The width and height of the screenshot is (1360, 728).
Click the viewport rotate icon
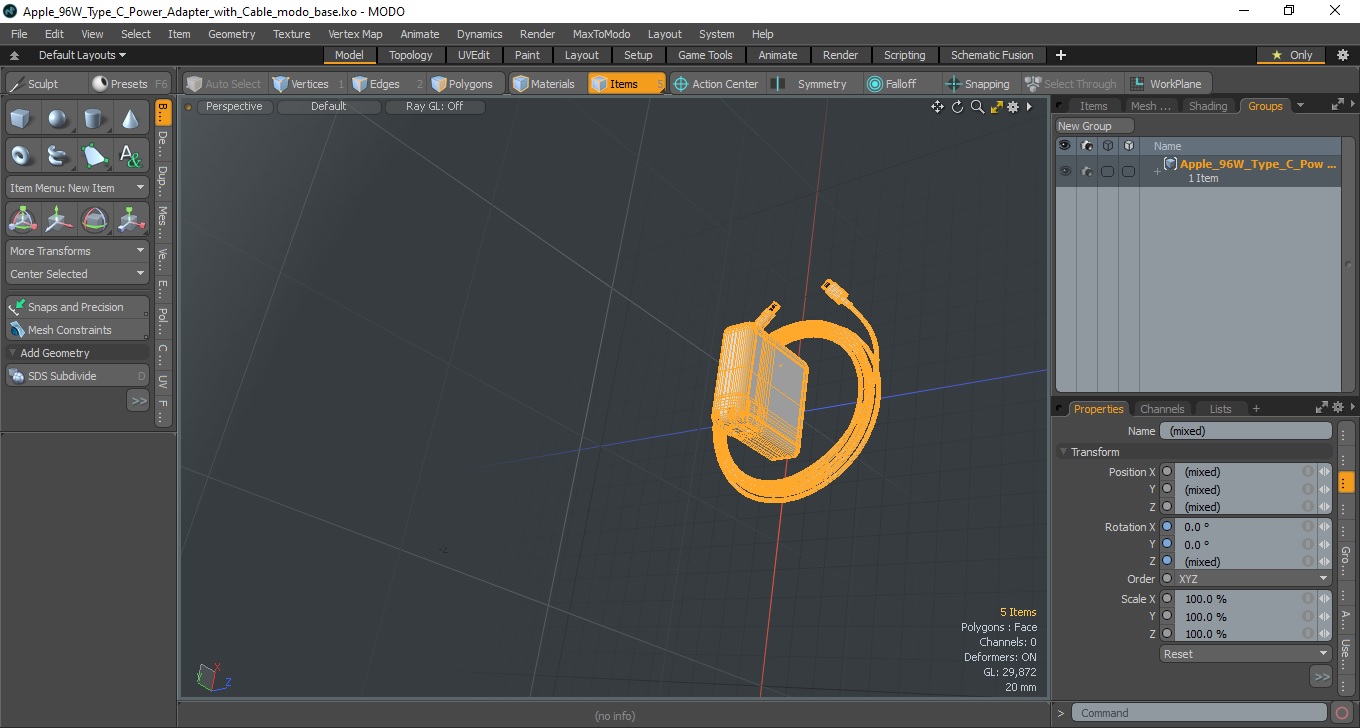[957, 107]
